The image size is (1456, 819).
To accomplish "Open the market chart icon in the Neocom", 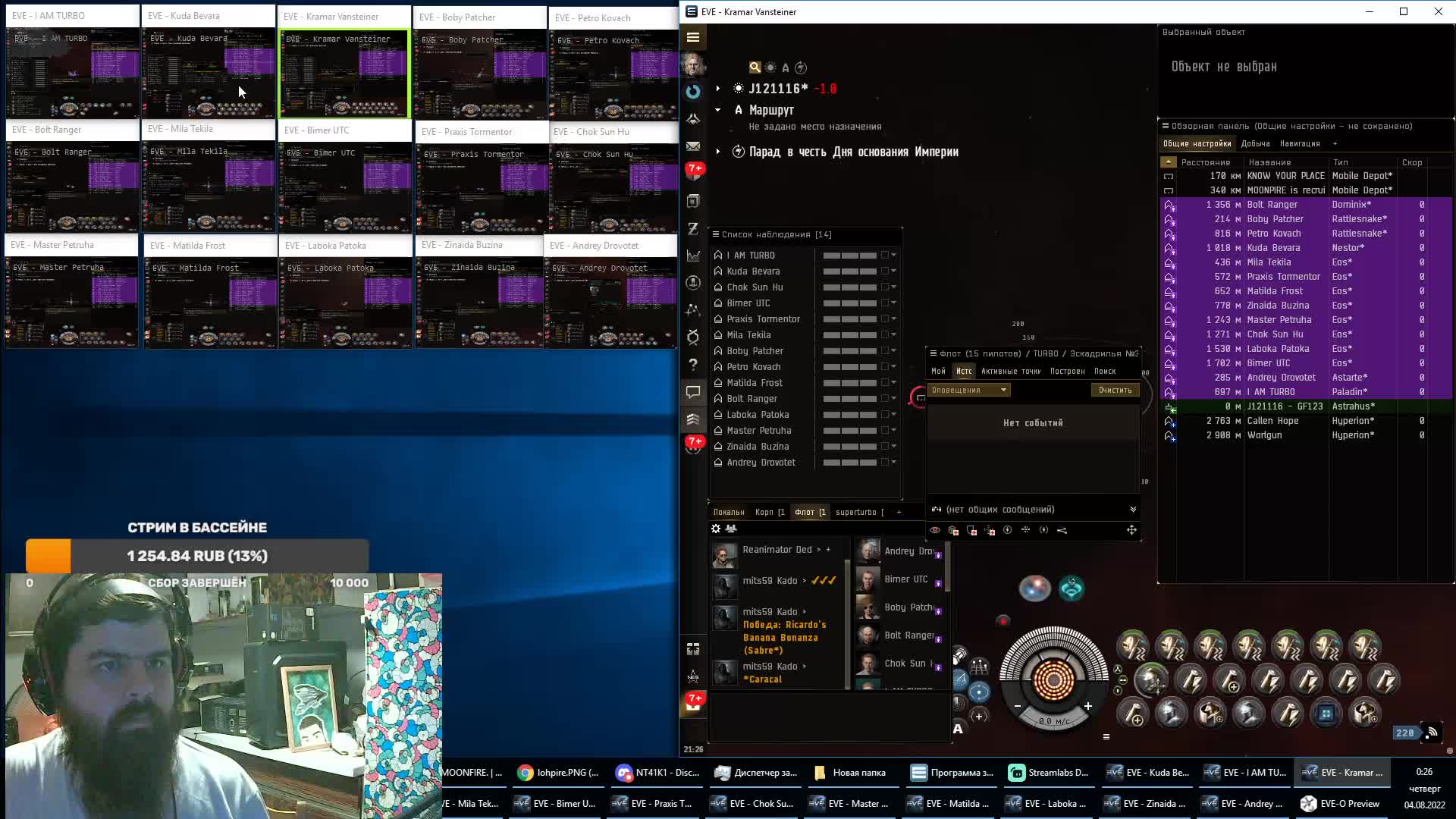I will point(692,256).
